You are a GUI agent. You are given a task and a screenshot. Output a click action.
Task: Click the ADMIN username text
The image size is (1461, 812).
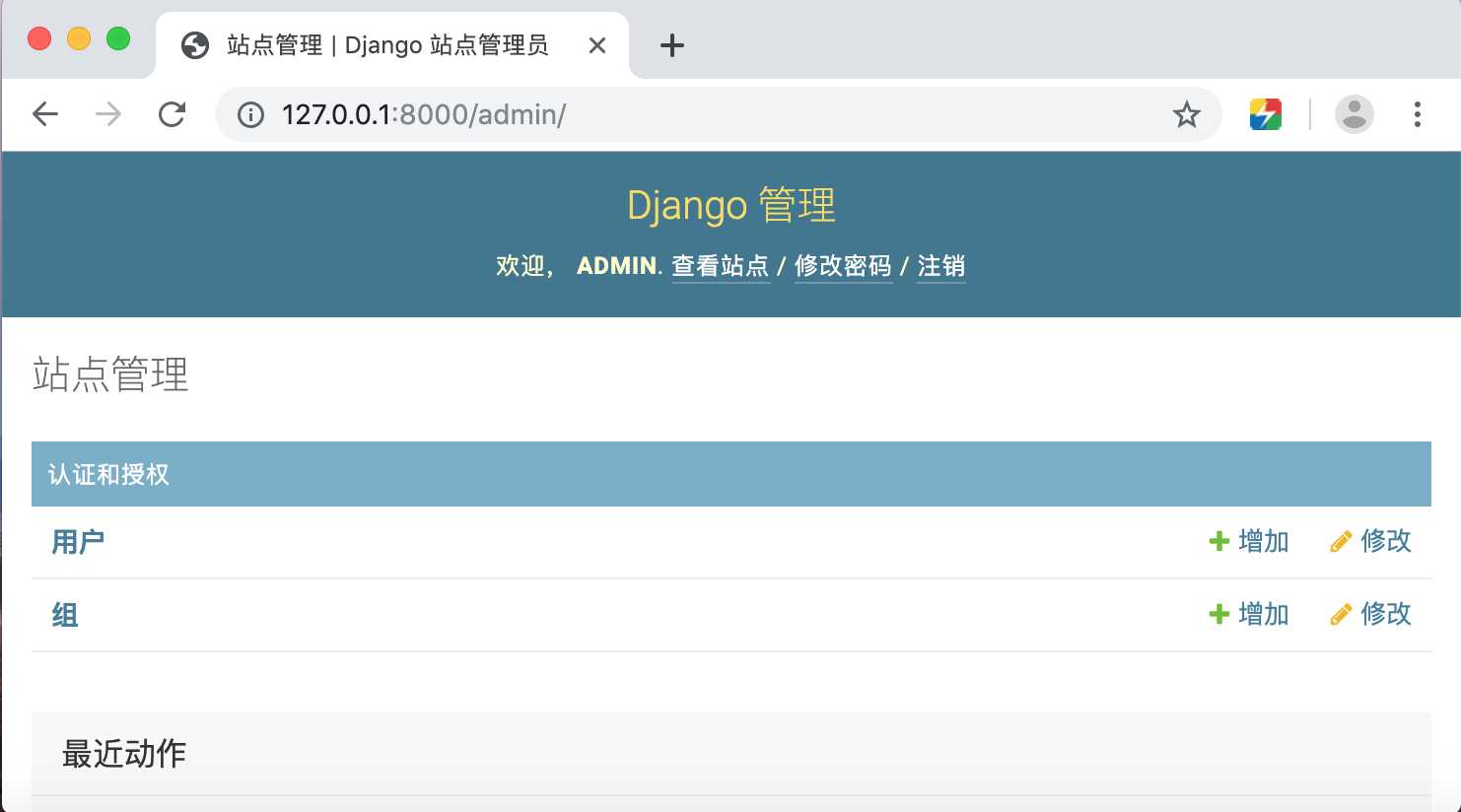pos(617,266)
